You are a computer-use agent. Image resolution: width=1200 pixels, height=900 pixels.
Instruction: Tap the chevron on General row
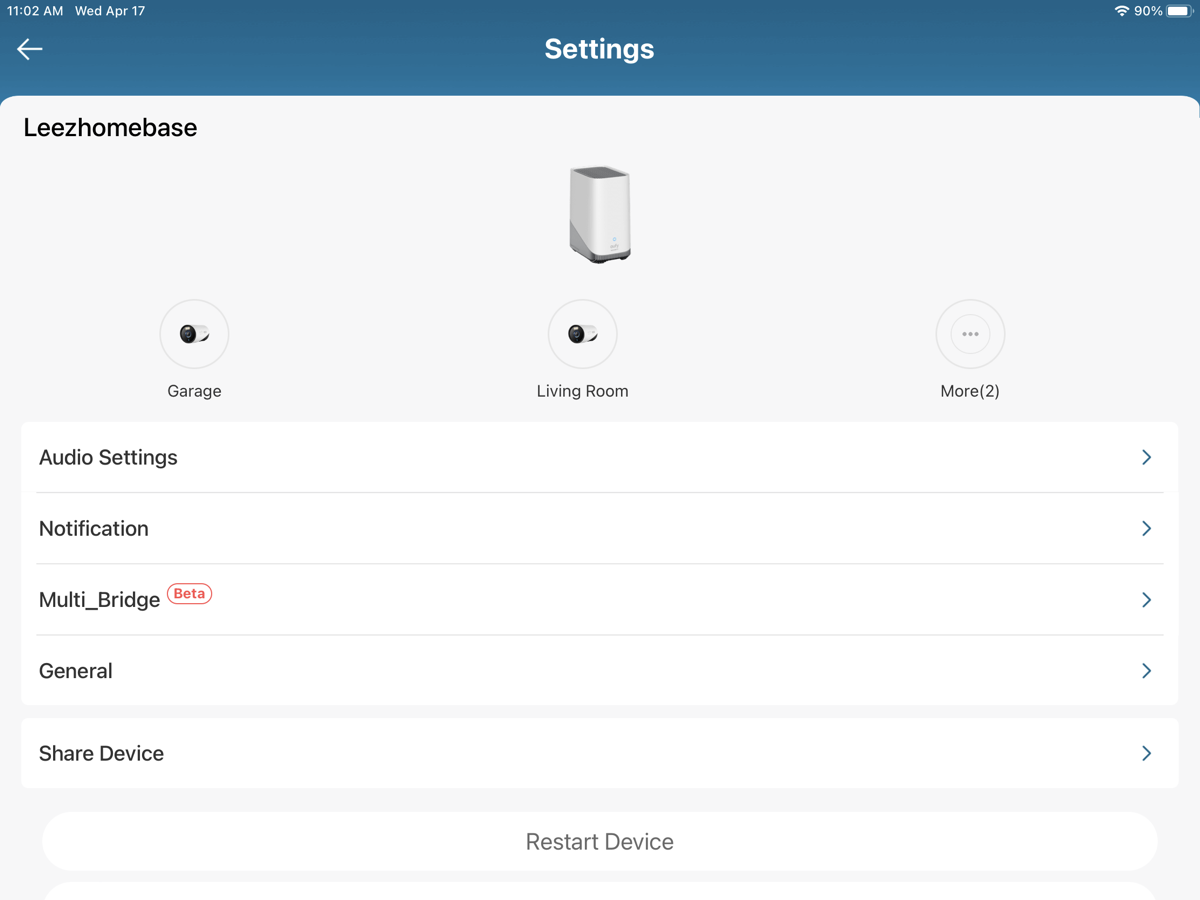pyautogui.click(x=1146, y=671)
